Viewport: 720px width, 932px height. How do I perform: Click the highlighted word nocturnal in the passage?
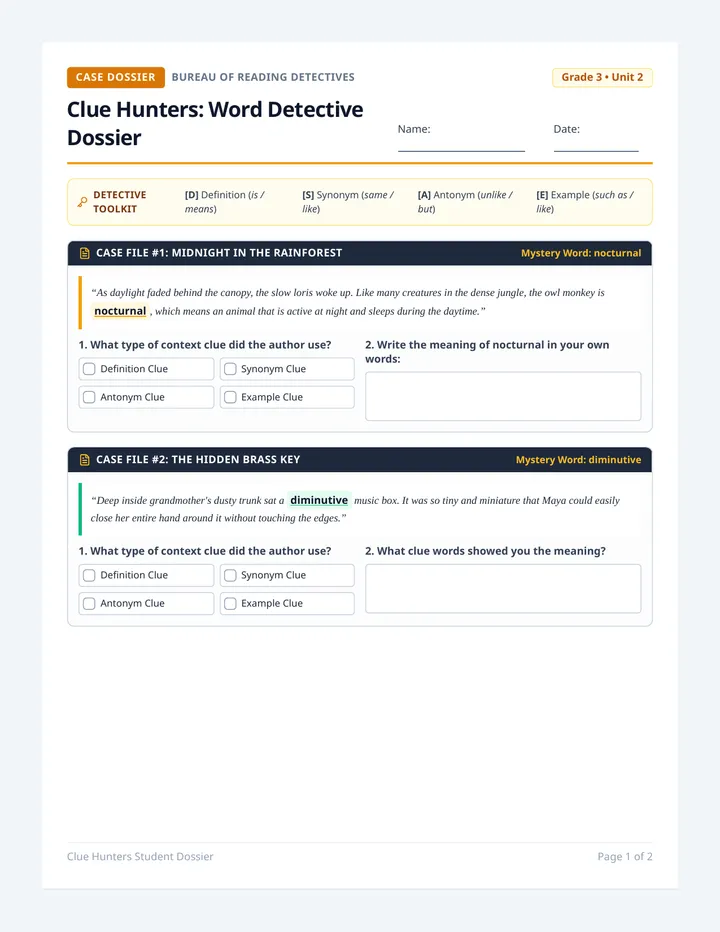pos(120,311)
